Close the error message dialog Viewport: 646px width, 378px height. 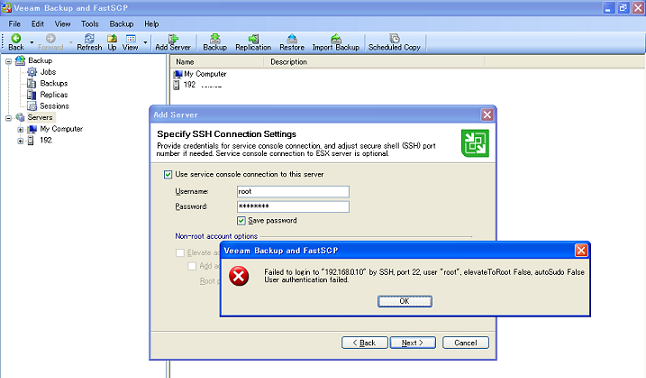pyautogui.click(x=581, y=250)
